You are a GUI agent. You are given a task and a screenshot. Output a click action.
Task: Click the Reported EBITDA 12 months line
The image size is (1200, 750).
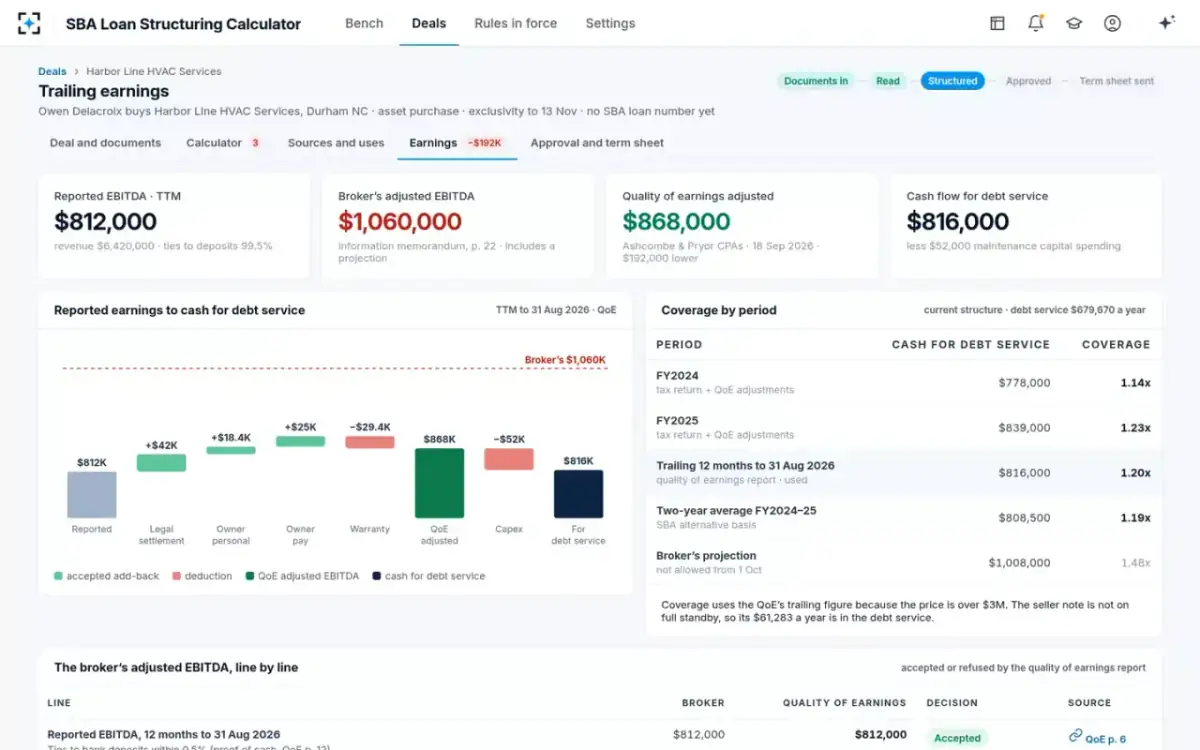(x=164, y=735)
